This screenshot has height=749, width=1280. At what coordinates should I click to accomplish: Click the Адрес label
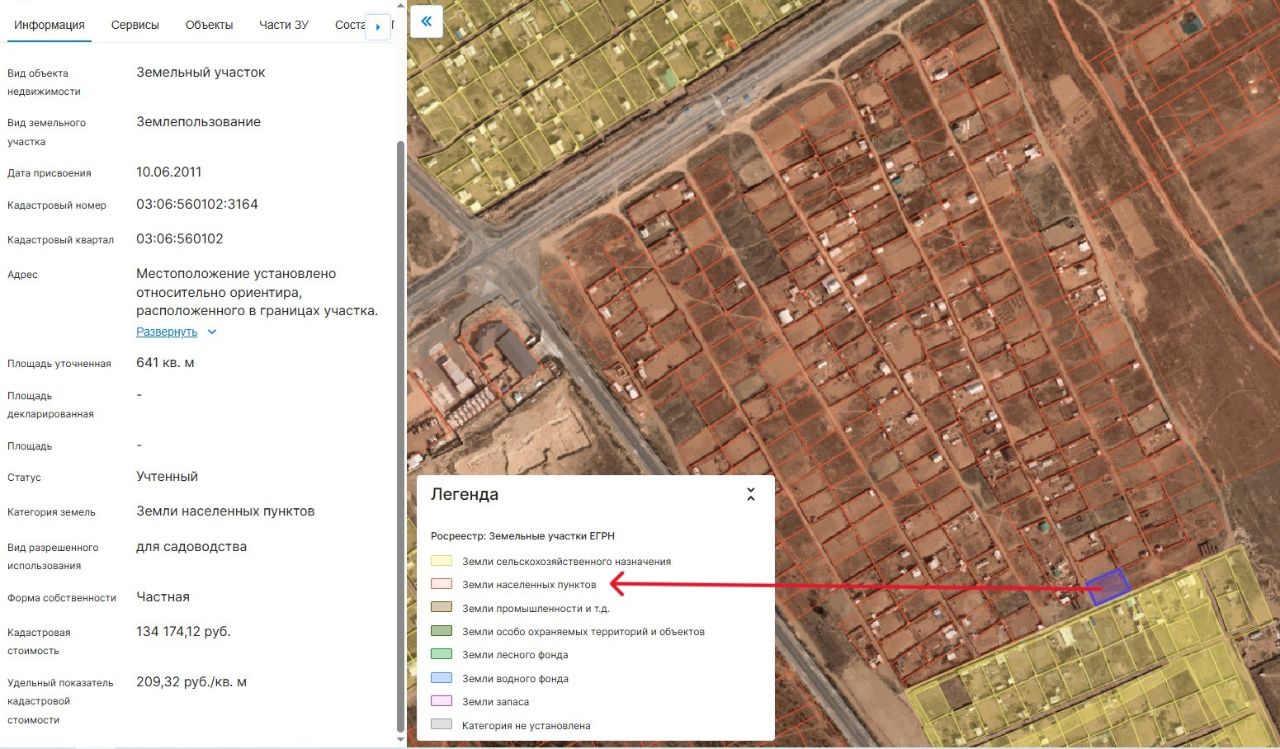(x=22, y=274)
